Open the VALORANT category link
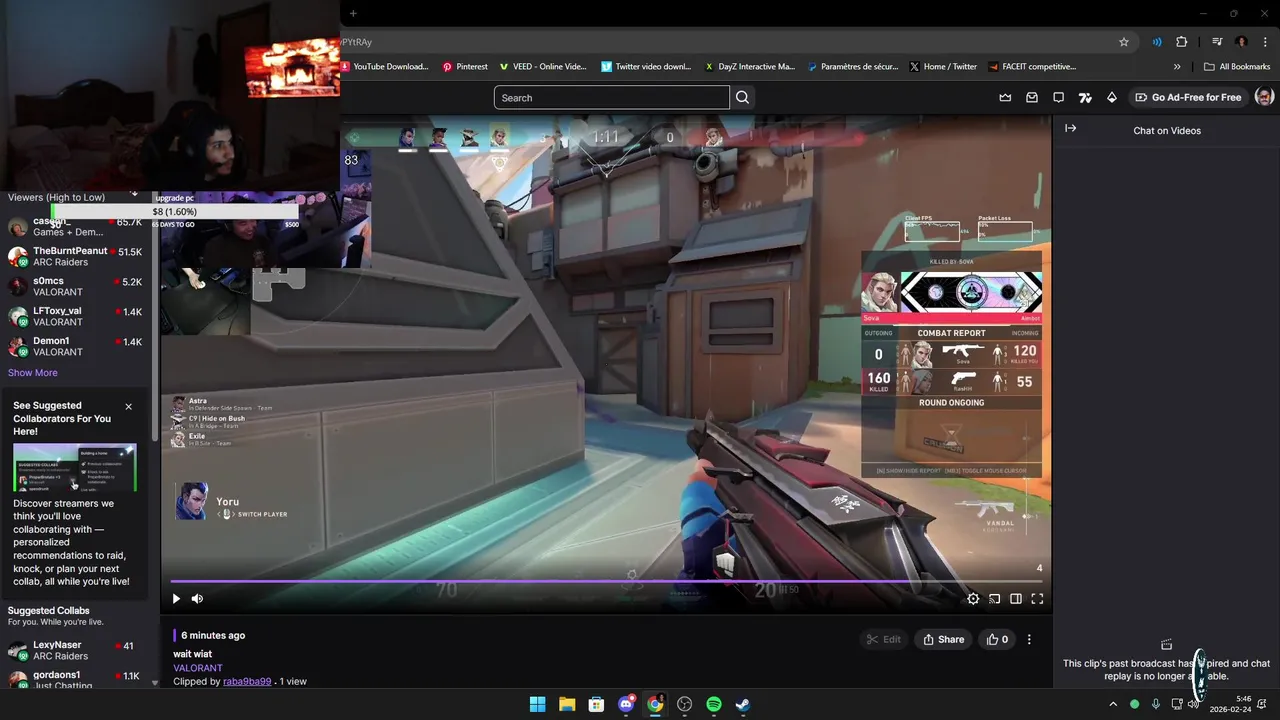 click(198, 668)
